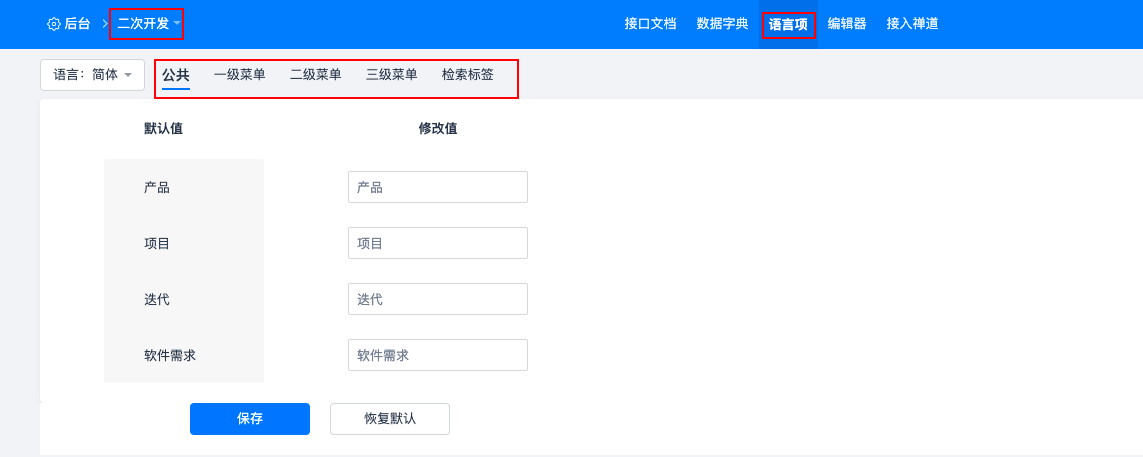This screenshot has width=1143, height=457.
Task: Switch to the 一级菜单 tab
Action: [x=240, y=75]
